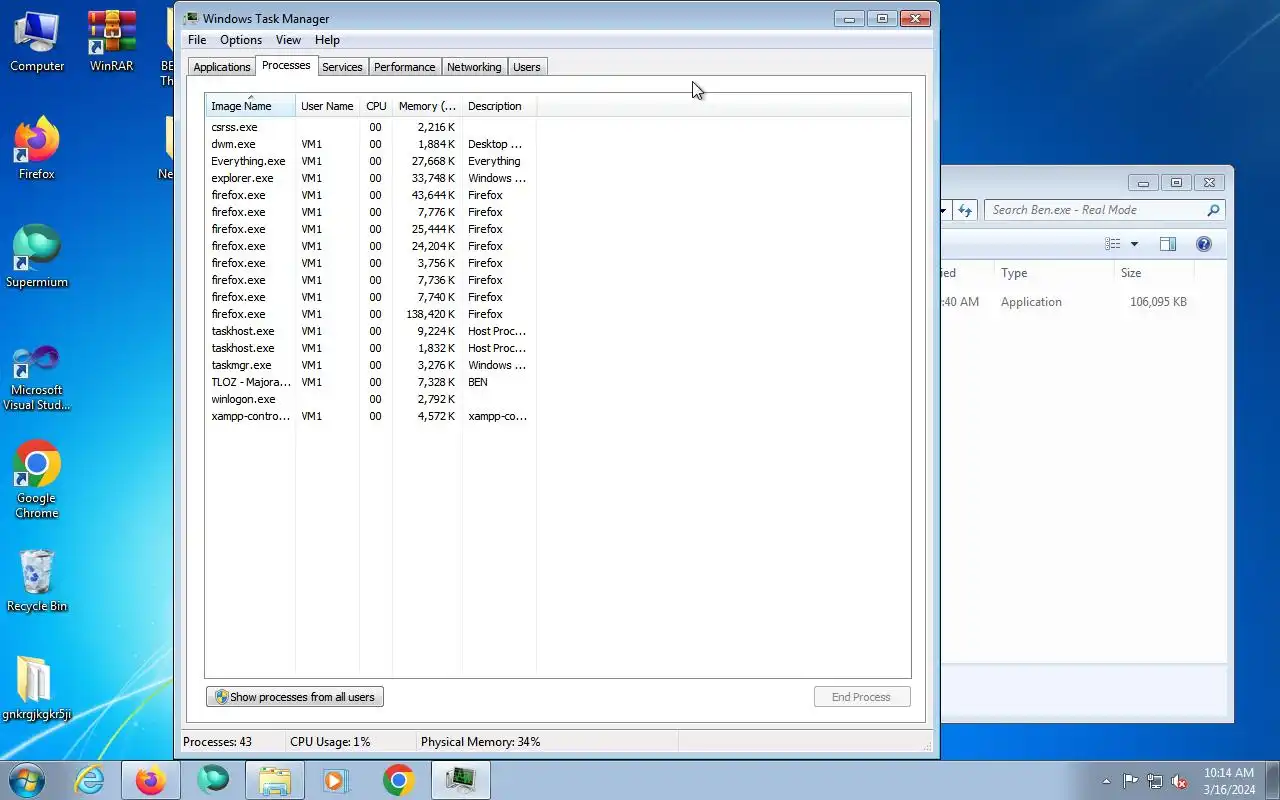Screen dimensions: 1280x800
Task: Click the End Process button
Action: coord(861,697)
